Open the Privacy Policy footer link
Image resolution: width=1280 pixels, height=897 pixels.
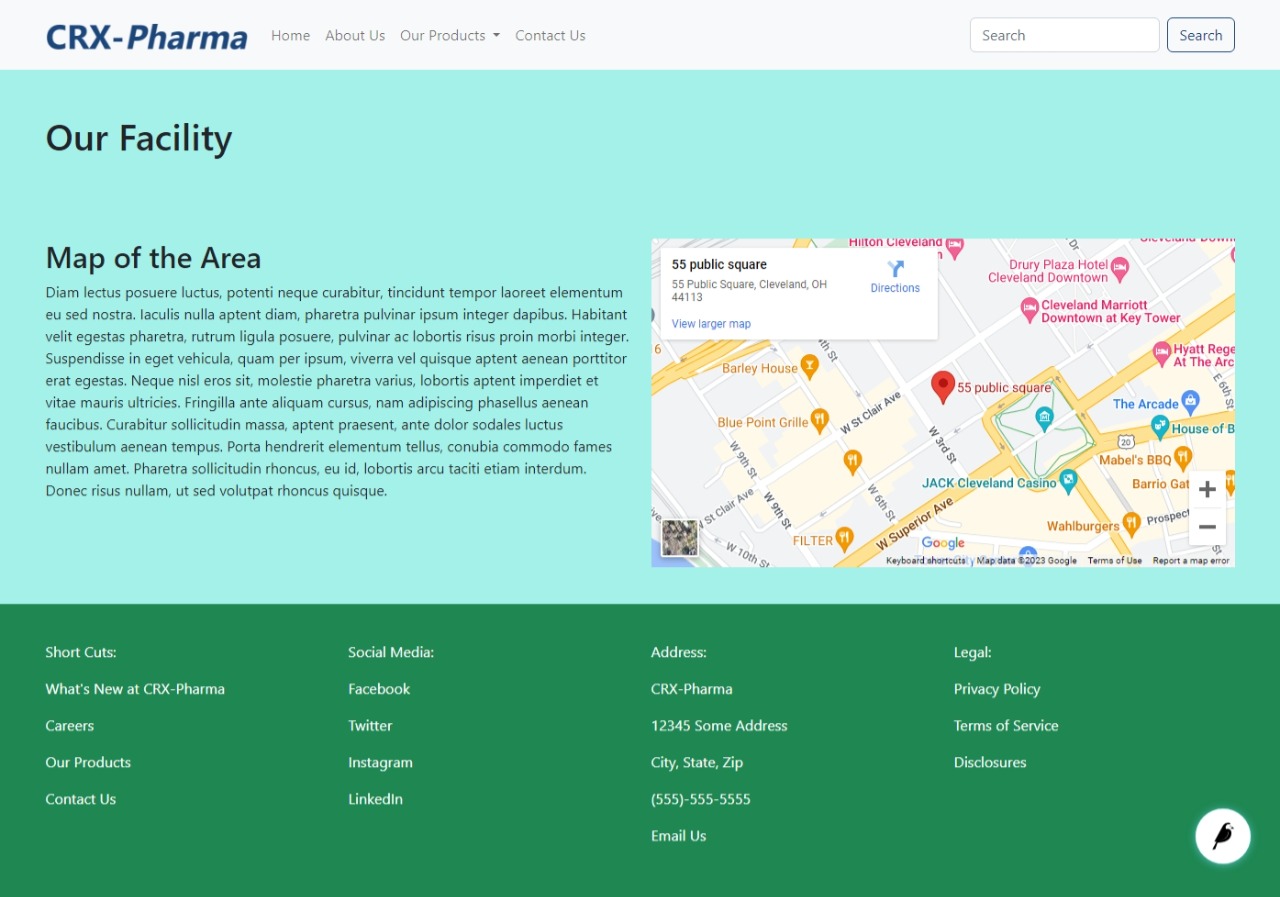pyautogui.click(x=997, y=689)
